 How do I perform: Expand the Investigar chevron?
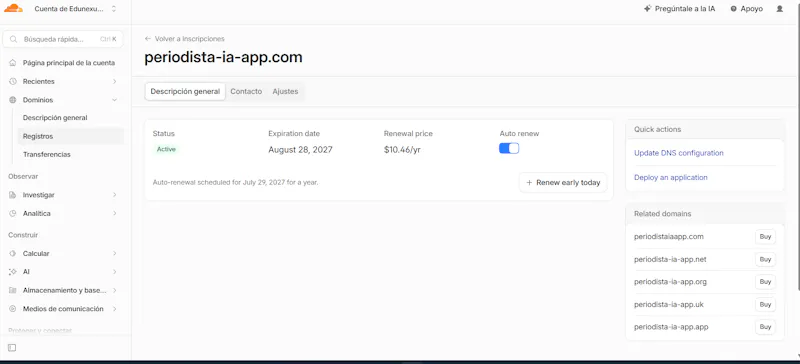[x=114, y=195]
